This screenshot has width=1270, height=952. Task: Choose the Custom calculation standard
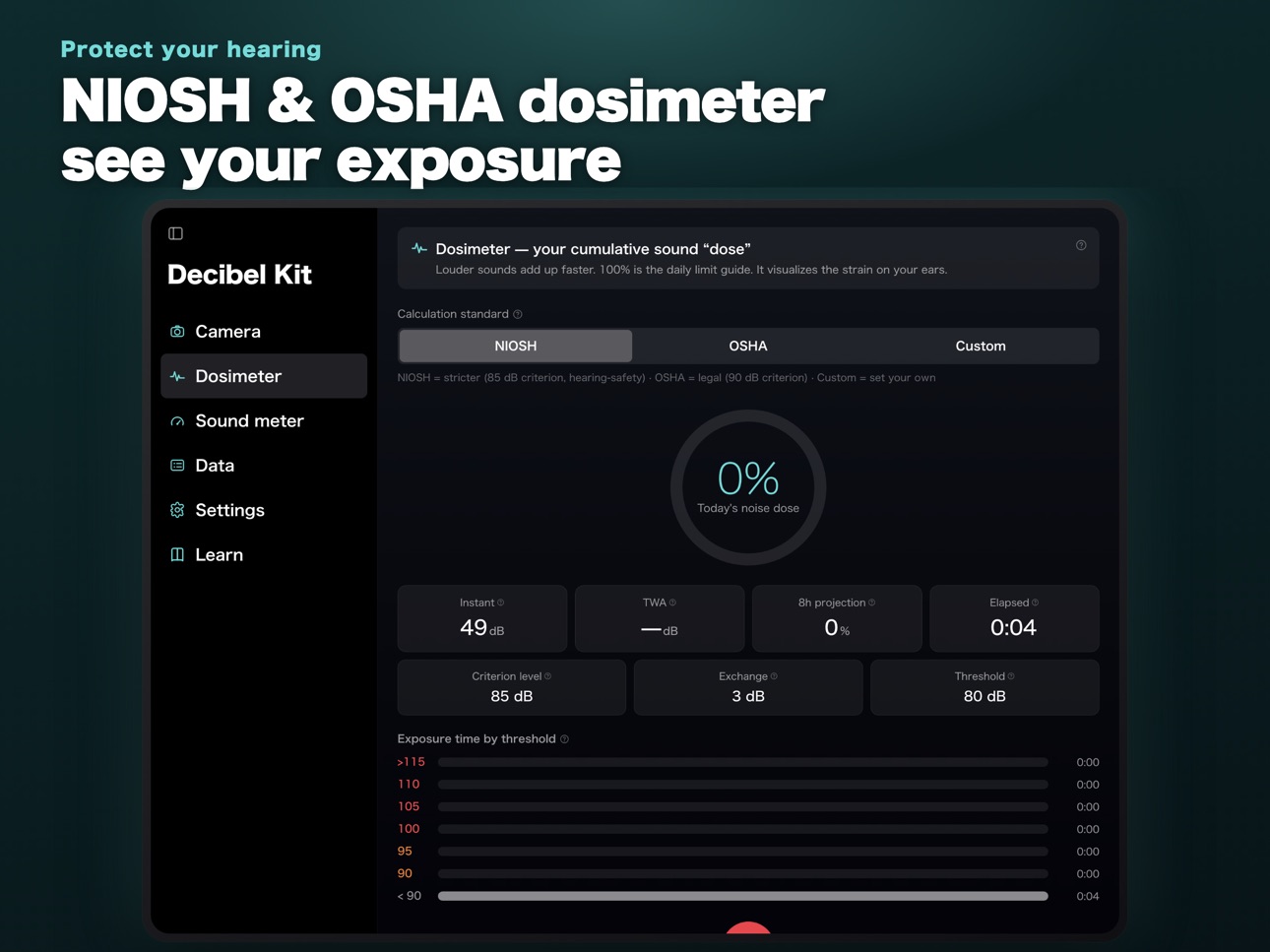(x=981, y=346)
